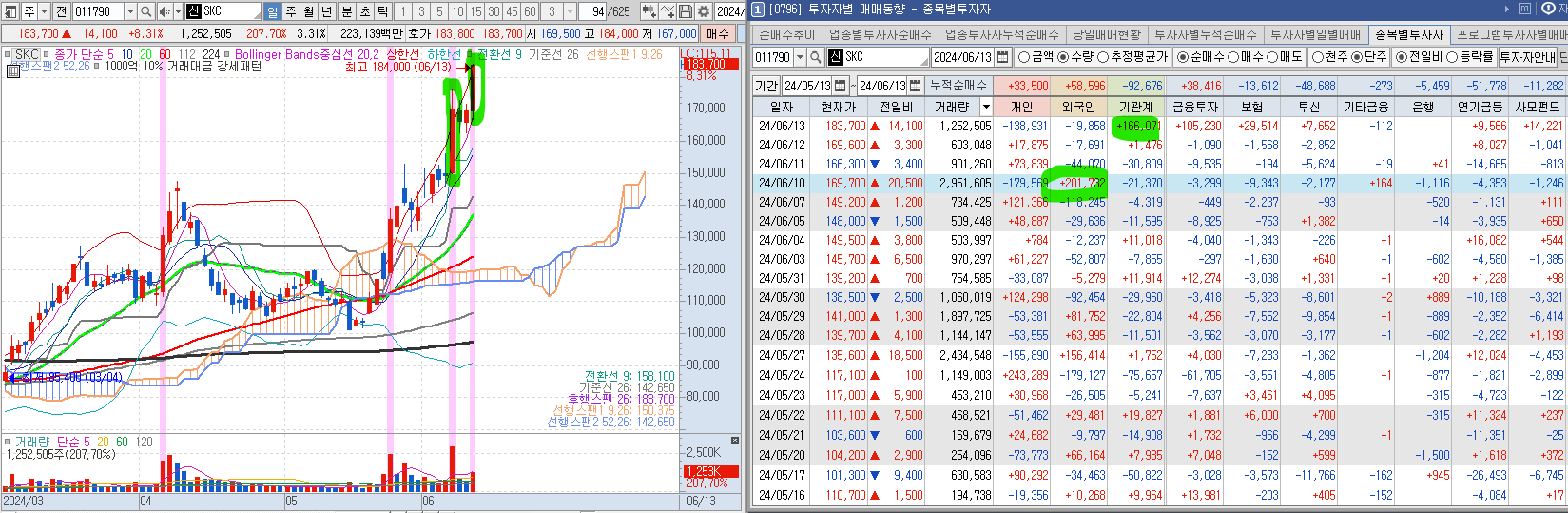The image size is (1568, 513).
Task: Click the SKC legend box on chart
Action: [x=27, y=54]
